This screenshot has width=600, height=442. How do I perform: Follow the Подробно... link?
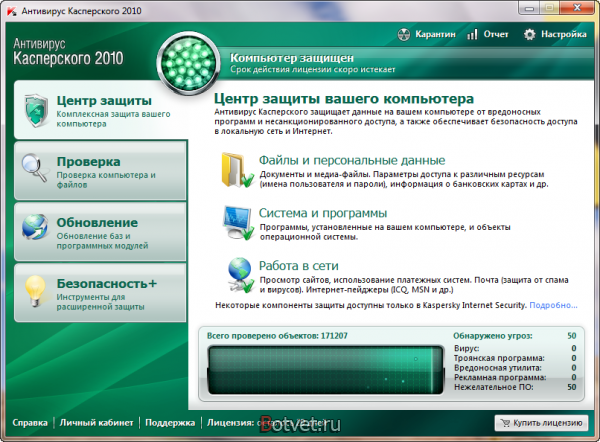[x=553, y=305]
